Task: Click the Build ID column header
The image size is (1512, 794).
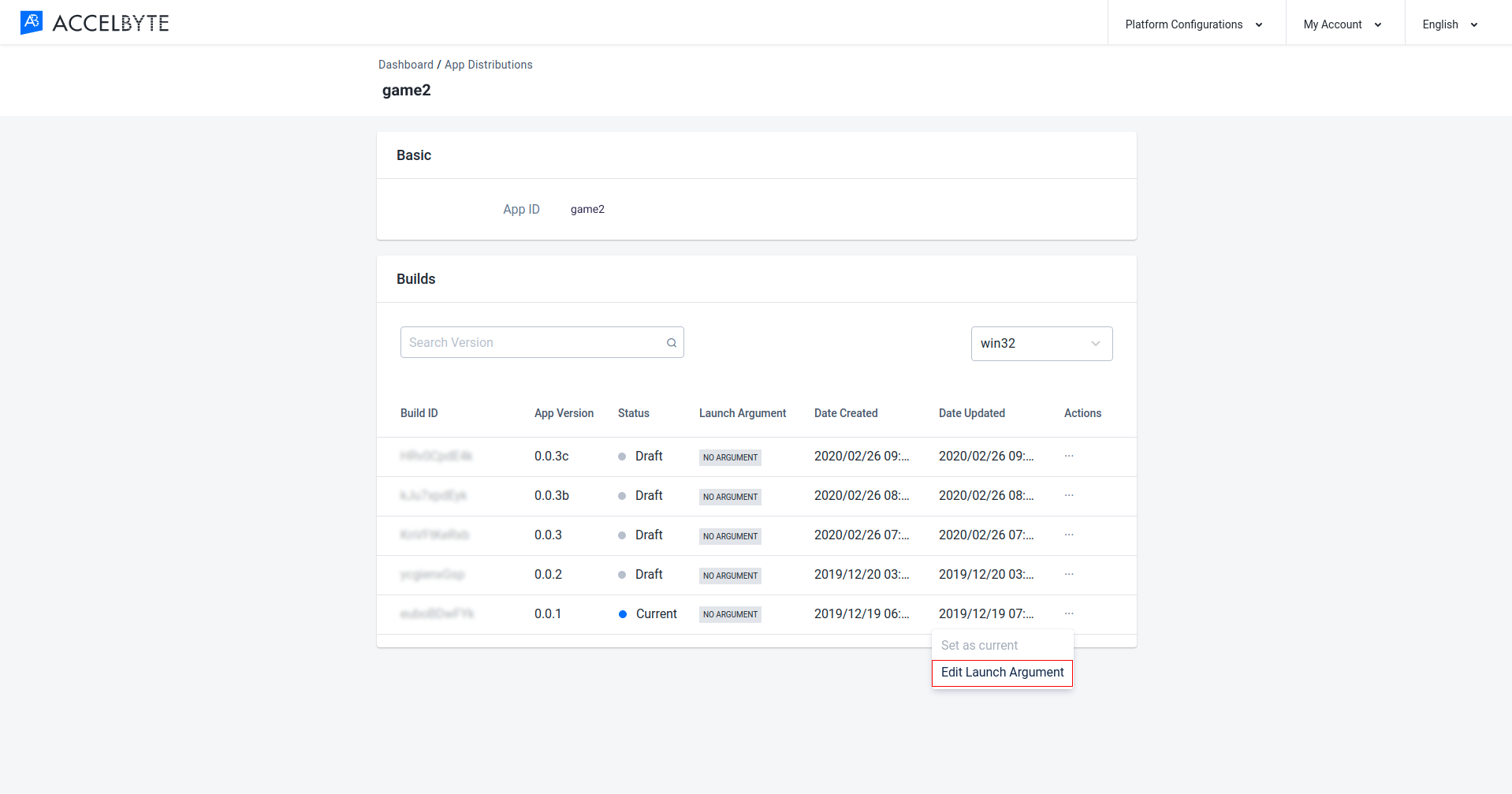Action: (x=419, y=413)
